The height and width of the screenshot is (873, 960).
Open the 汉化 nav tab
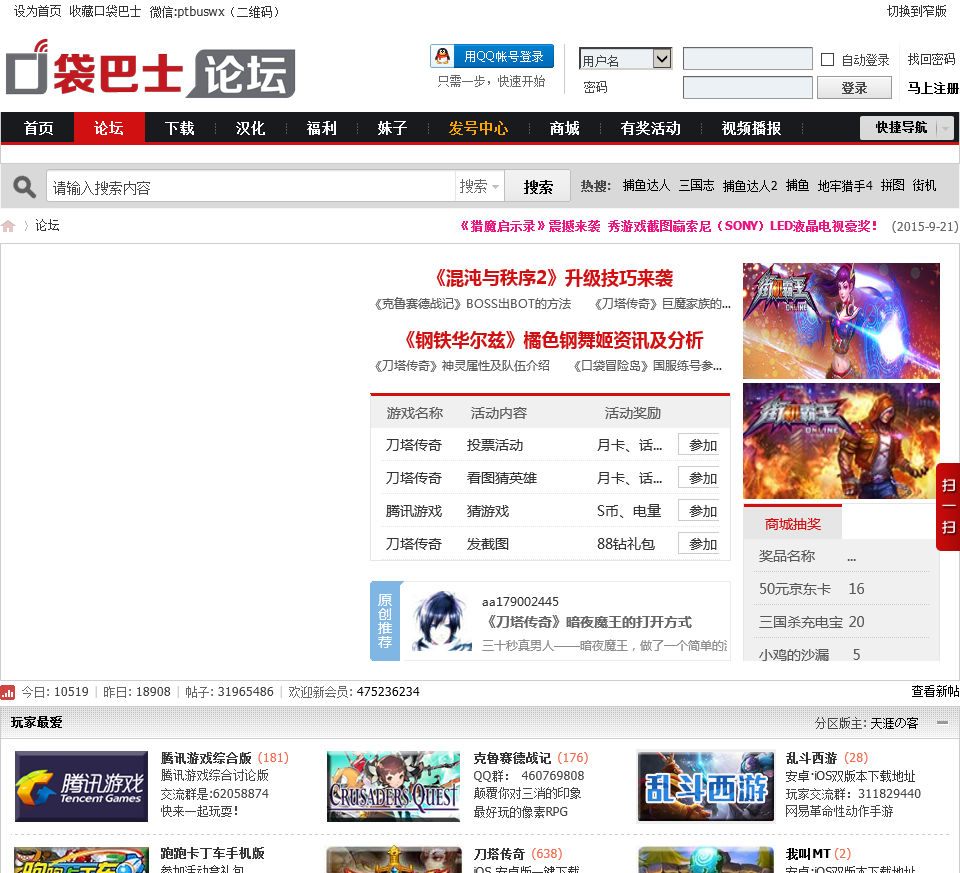point(250,128)
